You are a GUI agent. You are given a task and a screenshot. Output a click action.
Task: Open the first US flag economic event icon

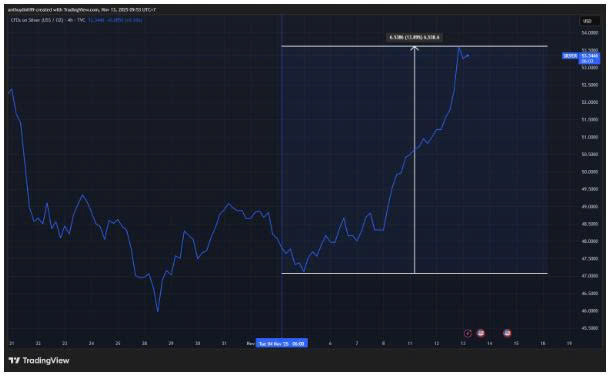click(x=481, y=333)
